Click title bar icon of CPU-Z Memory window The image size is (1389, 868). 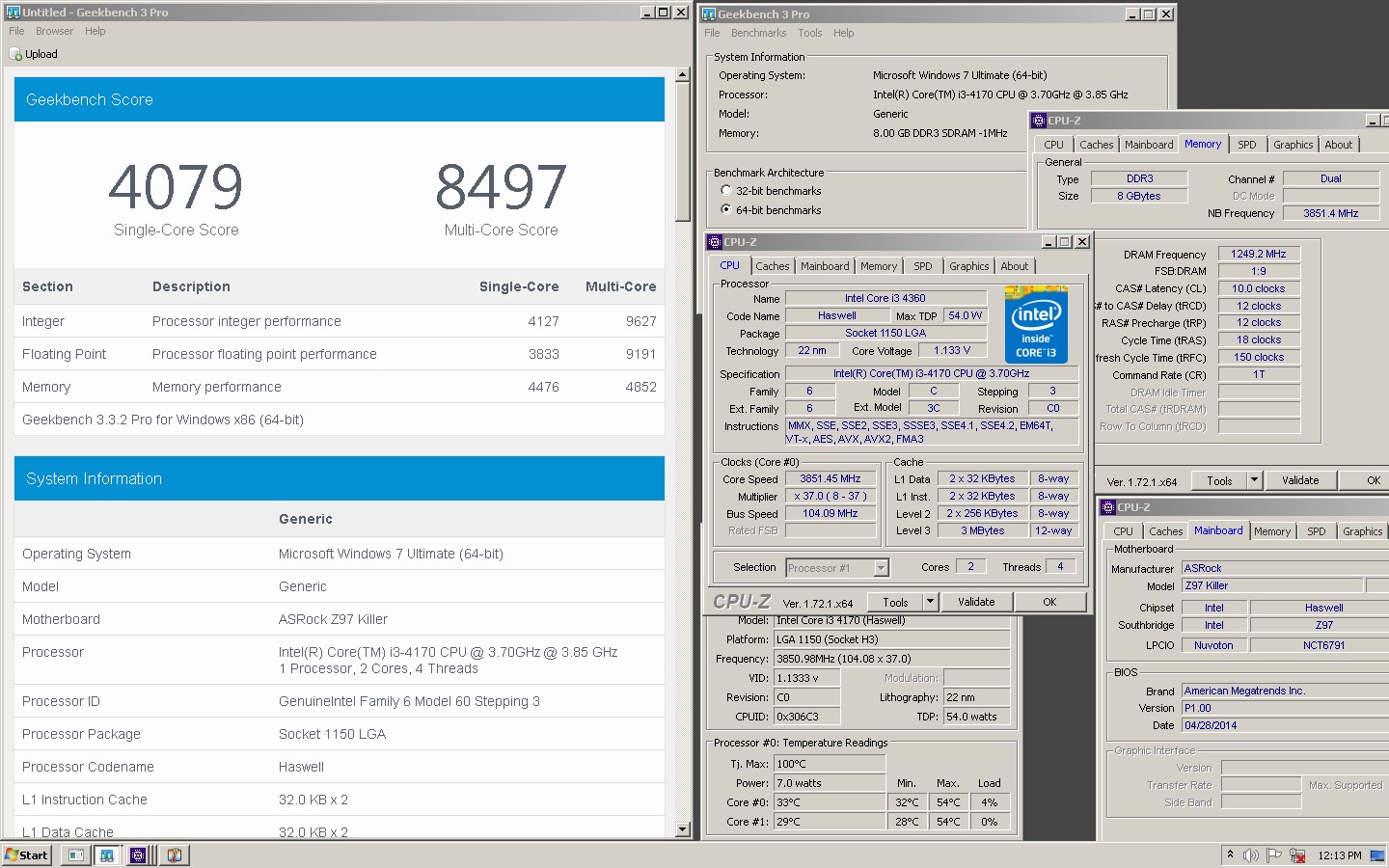[x=1039, y=121]
